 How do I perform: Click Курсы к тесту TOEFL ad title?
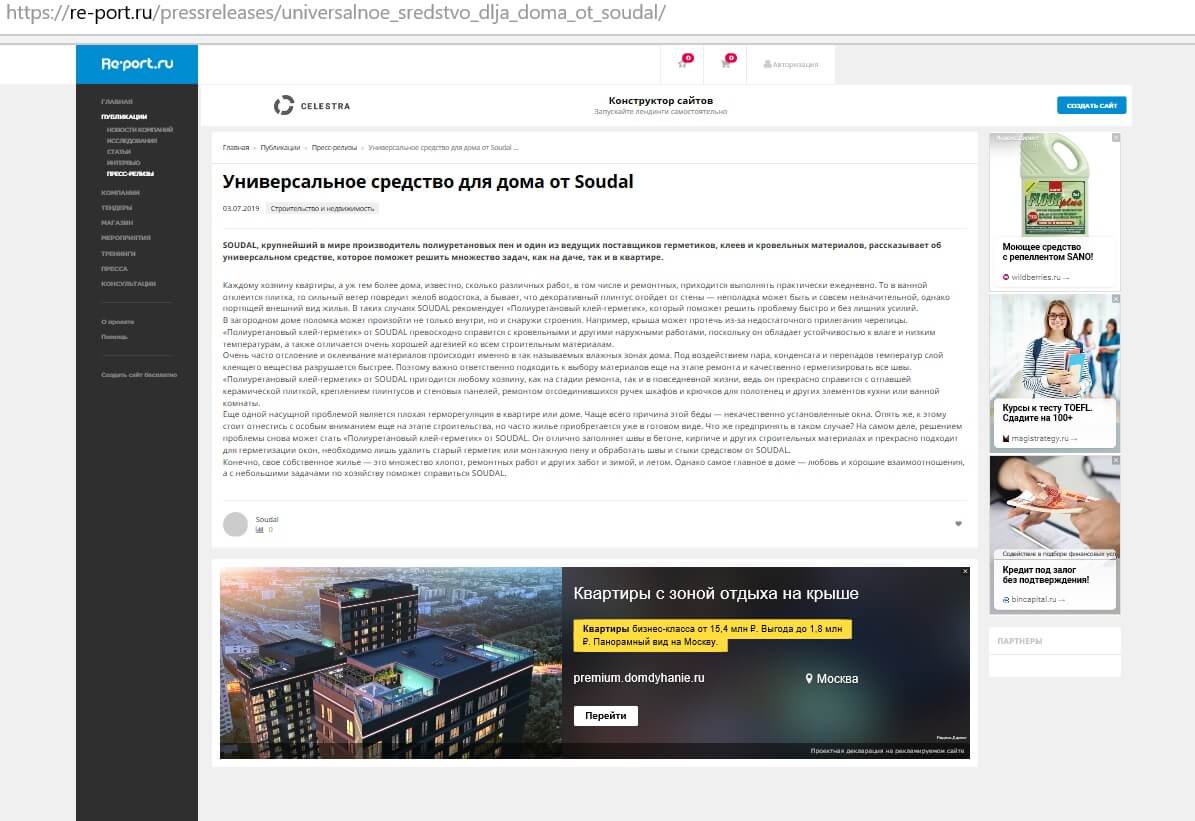point(1047,413)
